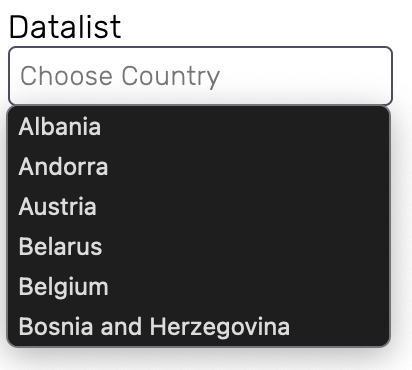Click the Andorra suggestion entry
The width and height of the screenshot is (412, 370).
tap(198, 167)
